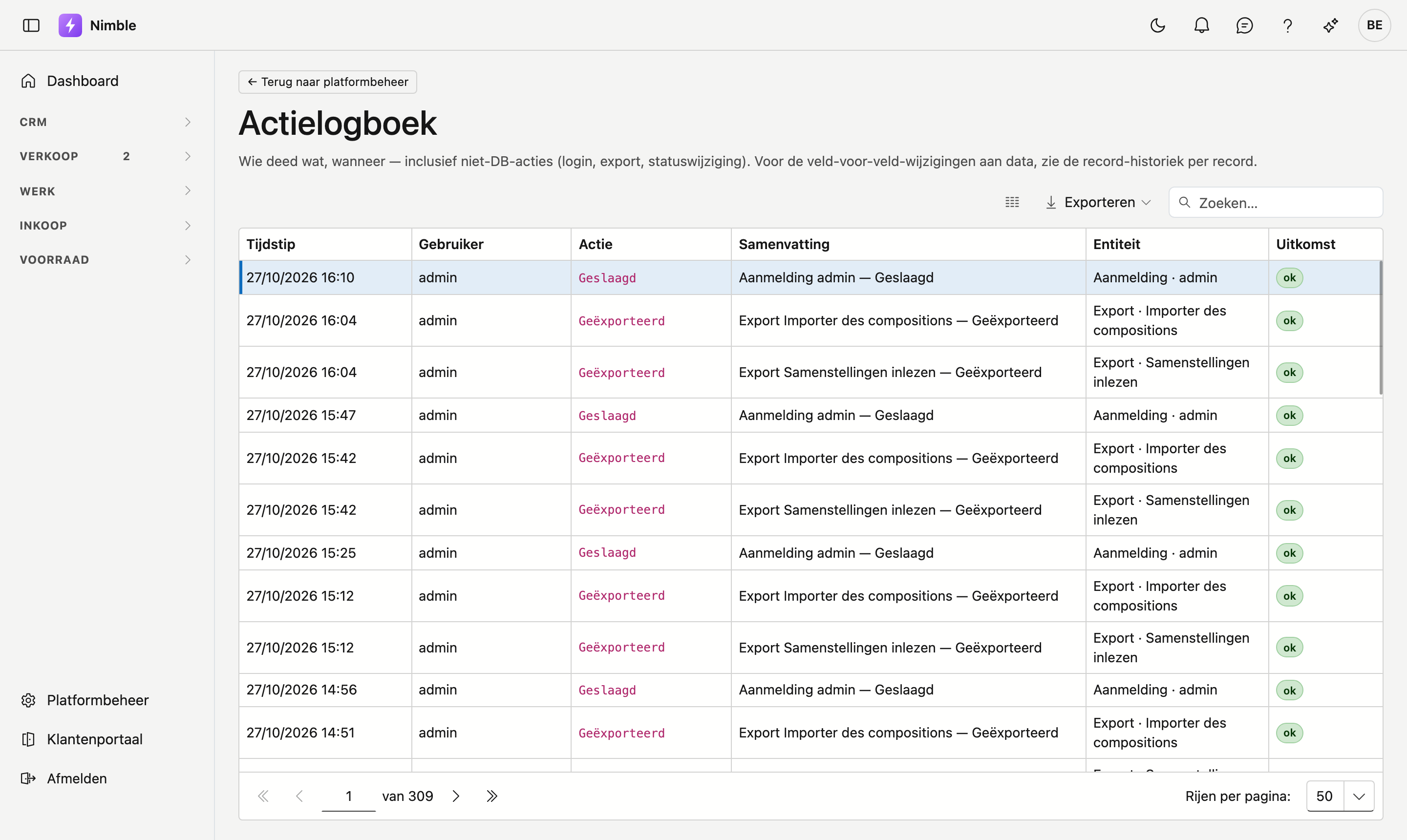Open the chat messages icon
Screen dimensions: 1407x840
(x=1244, y=25)
